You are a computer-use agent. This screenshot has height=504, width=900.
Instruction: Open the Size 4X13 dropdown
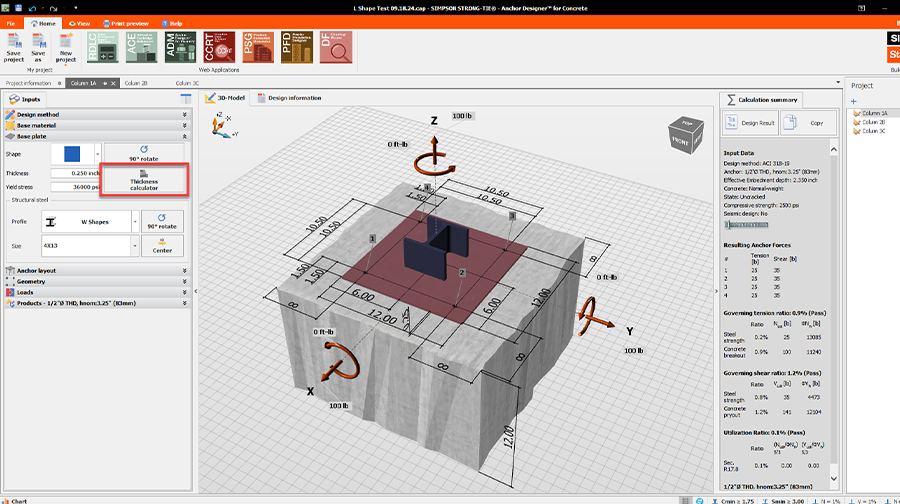coord(135,246)
